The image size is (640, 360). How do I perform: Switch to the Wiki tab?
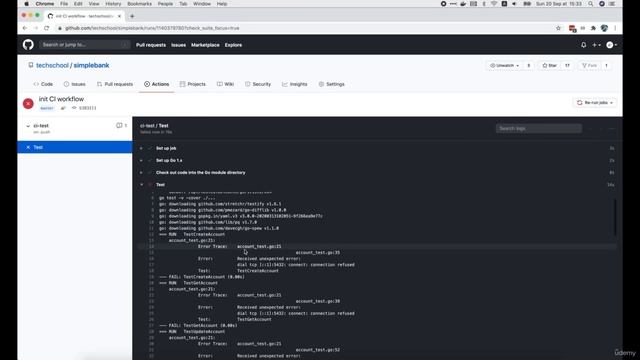[x=225, y=84]
